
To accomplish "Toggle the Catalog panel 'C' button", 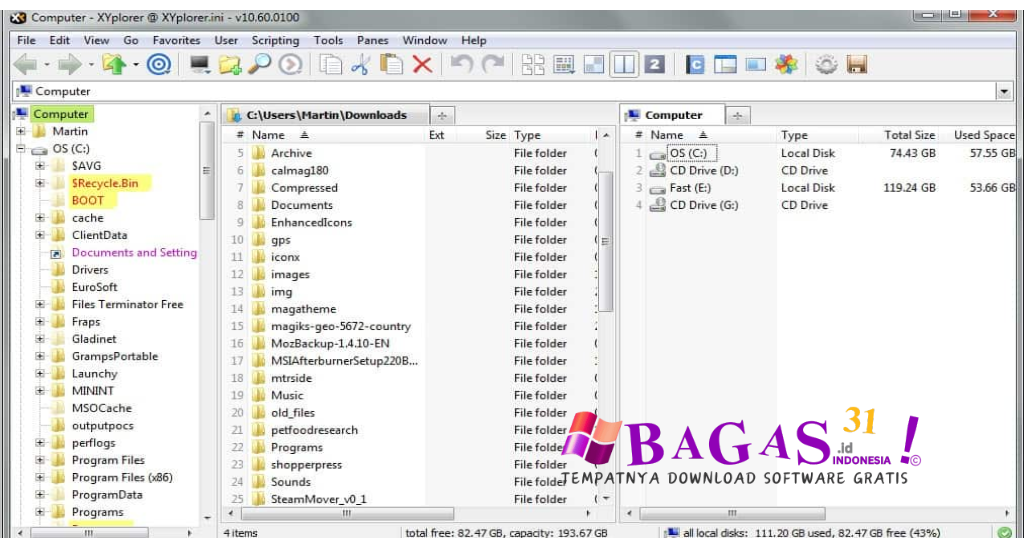I will (x=695, y=65).
